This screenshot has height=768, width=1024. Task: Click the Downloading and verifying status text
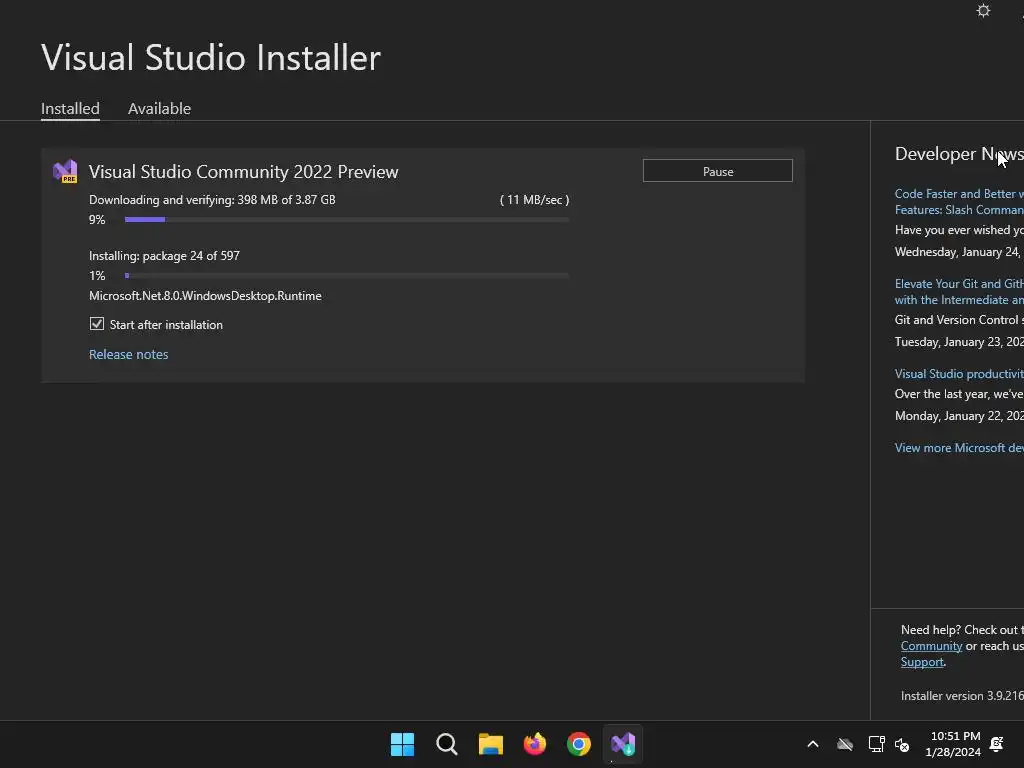click(212, 200)
